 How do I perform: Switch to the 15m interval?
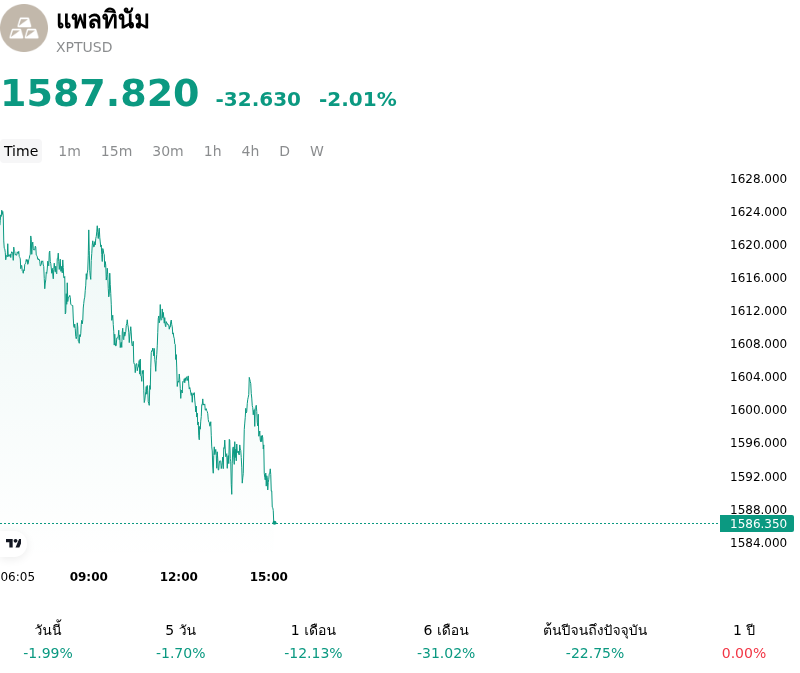click(x=116, y=151)
